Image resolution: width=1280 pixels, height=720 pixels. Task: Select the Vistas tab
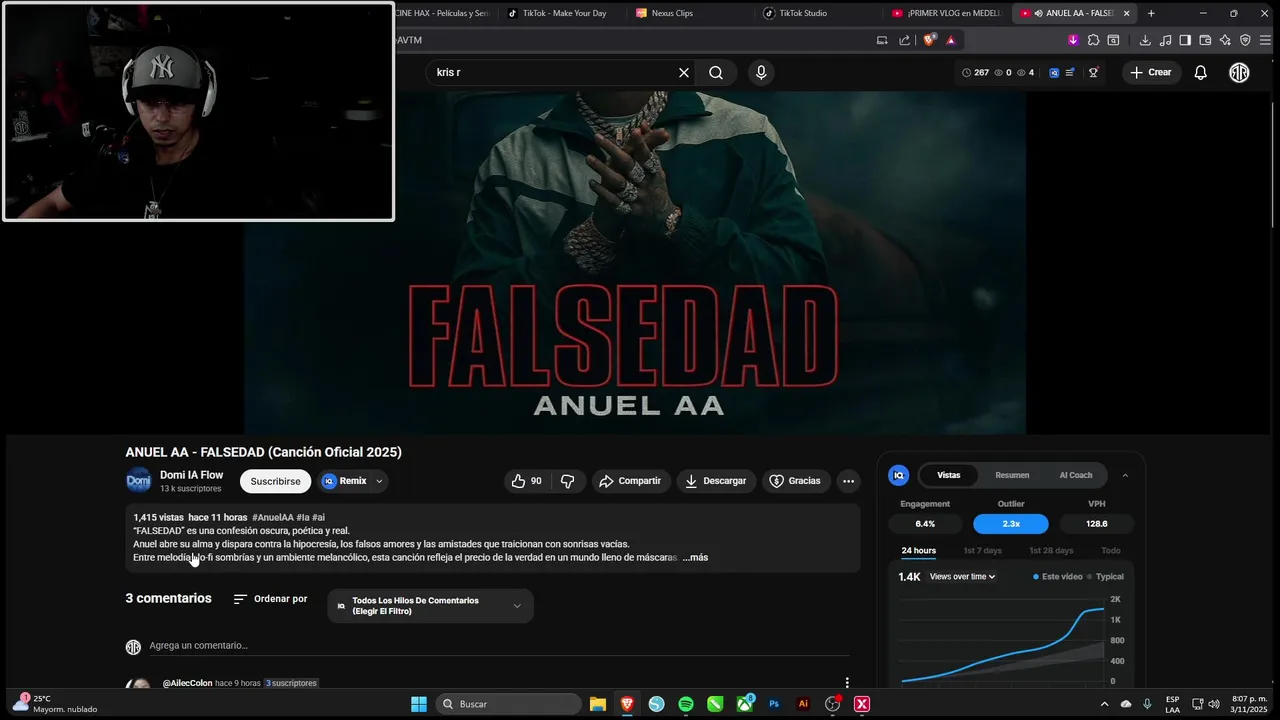pyautogui.click(x=948, y=475)
